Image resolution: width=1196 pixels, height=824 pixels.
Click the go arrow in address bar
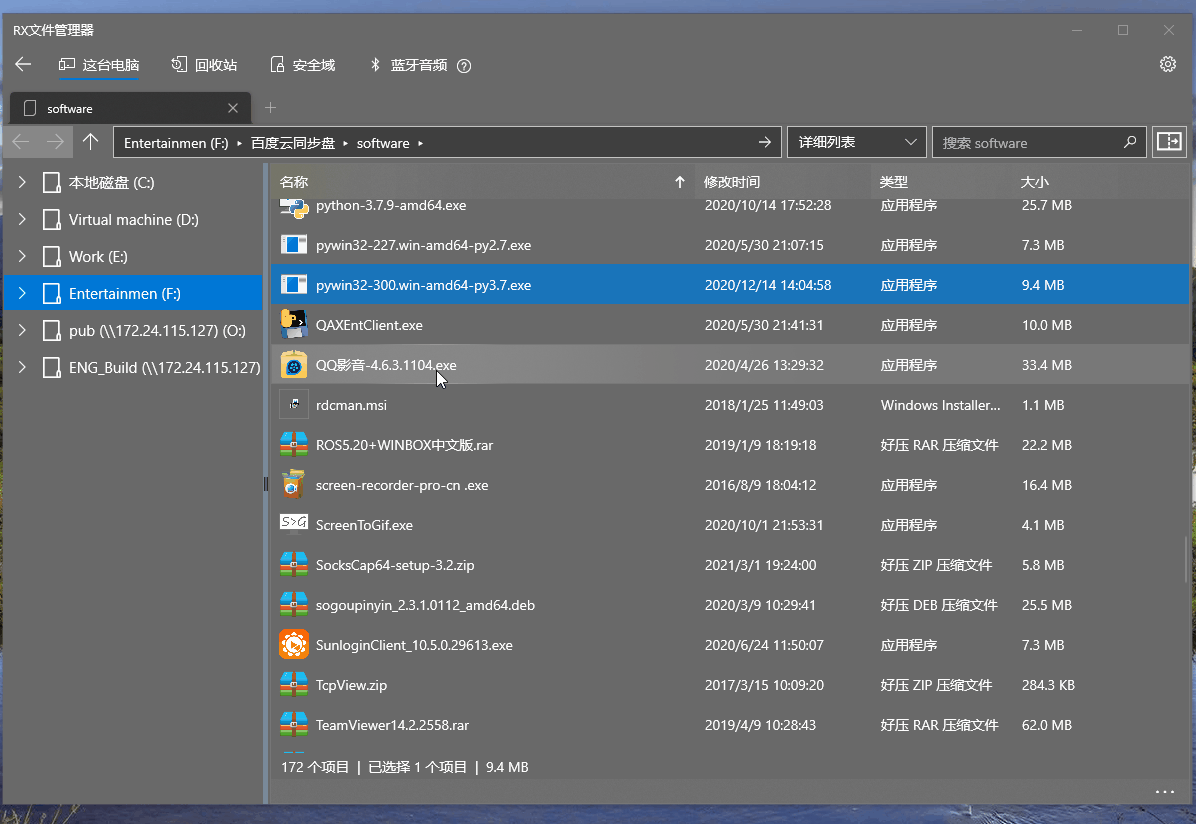(764, 143)
